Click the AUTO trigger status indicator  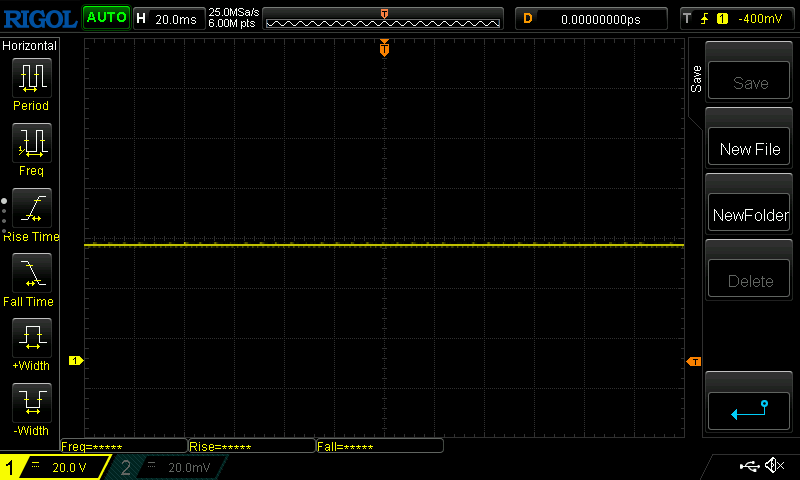(x=106, y=18)
